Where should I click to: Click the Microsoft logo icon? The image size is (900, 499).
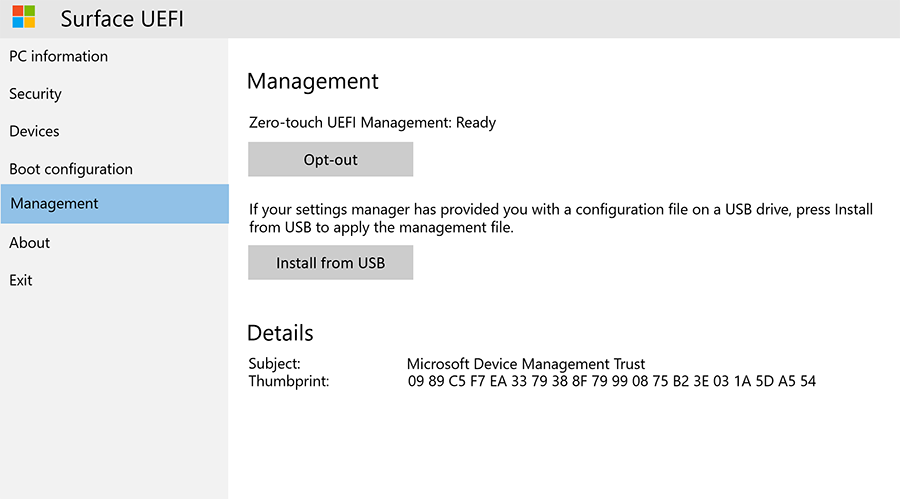pos(23,17)
